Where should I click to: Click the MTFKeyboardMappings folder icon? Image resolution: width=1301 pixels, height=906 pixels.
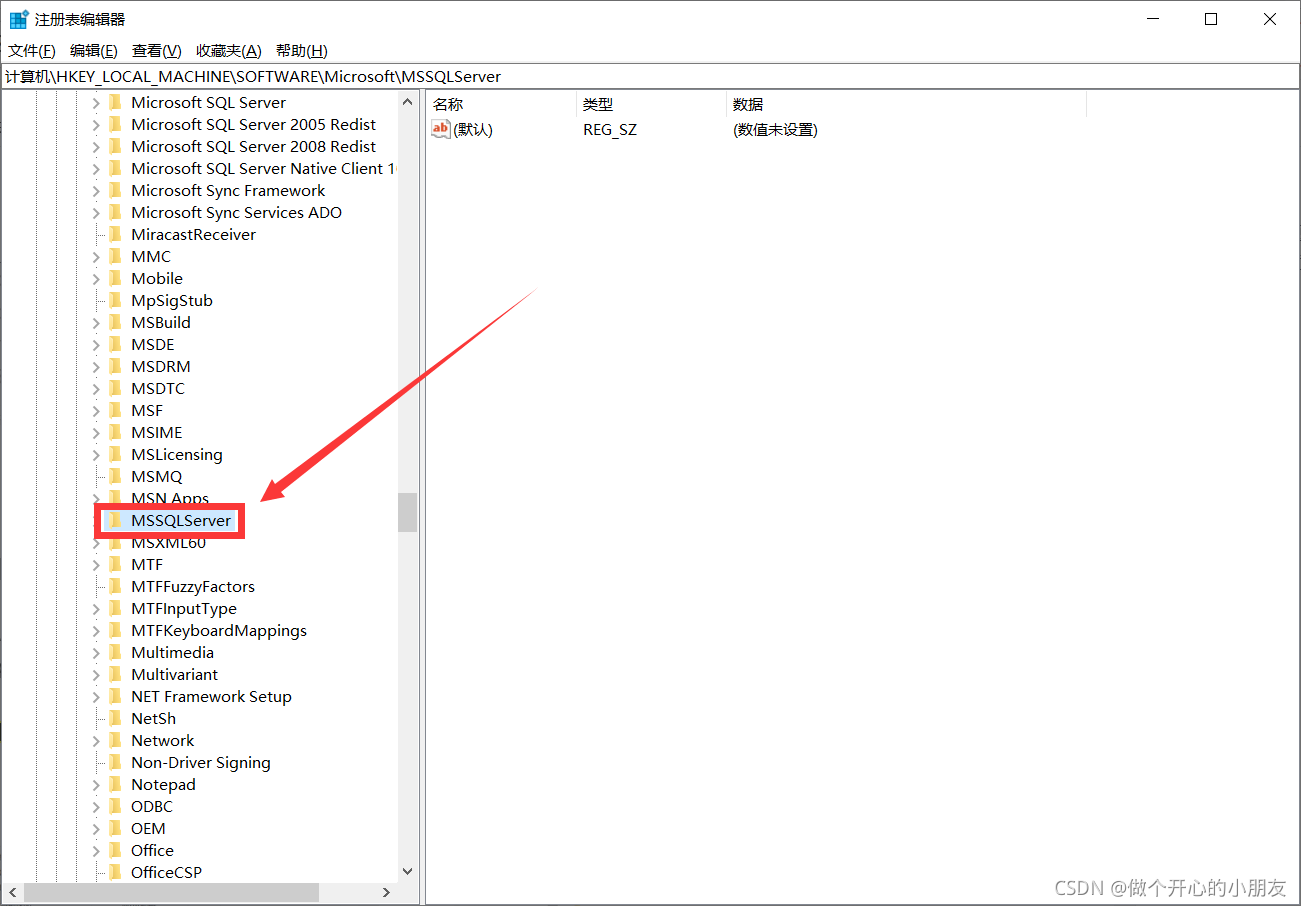coord(116,630)
